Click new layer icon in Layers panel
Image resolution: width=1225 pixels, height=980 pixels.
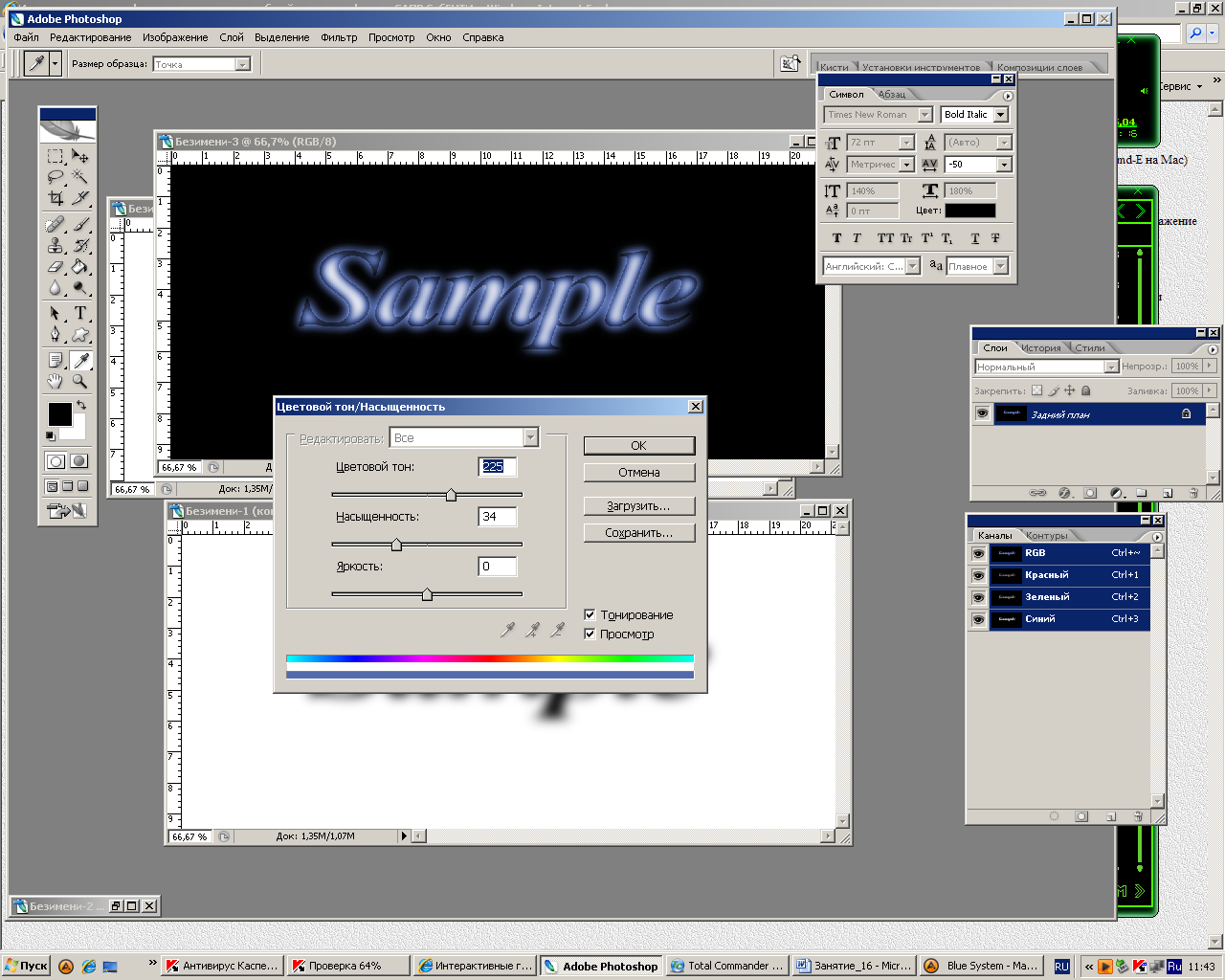[x=1168, y=493]
